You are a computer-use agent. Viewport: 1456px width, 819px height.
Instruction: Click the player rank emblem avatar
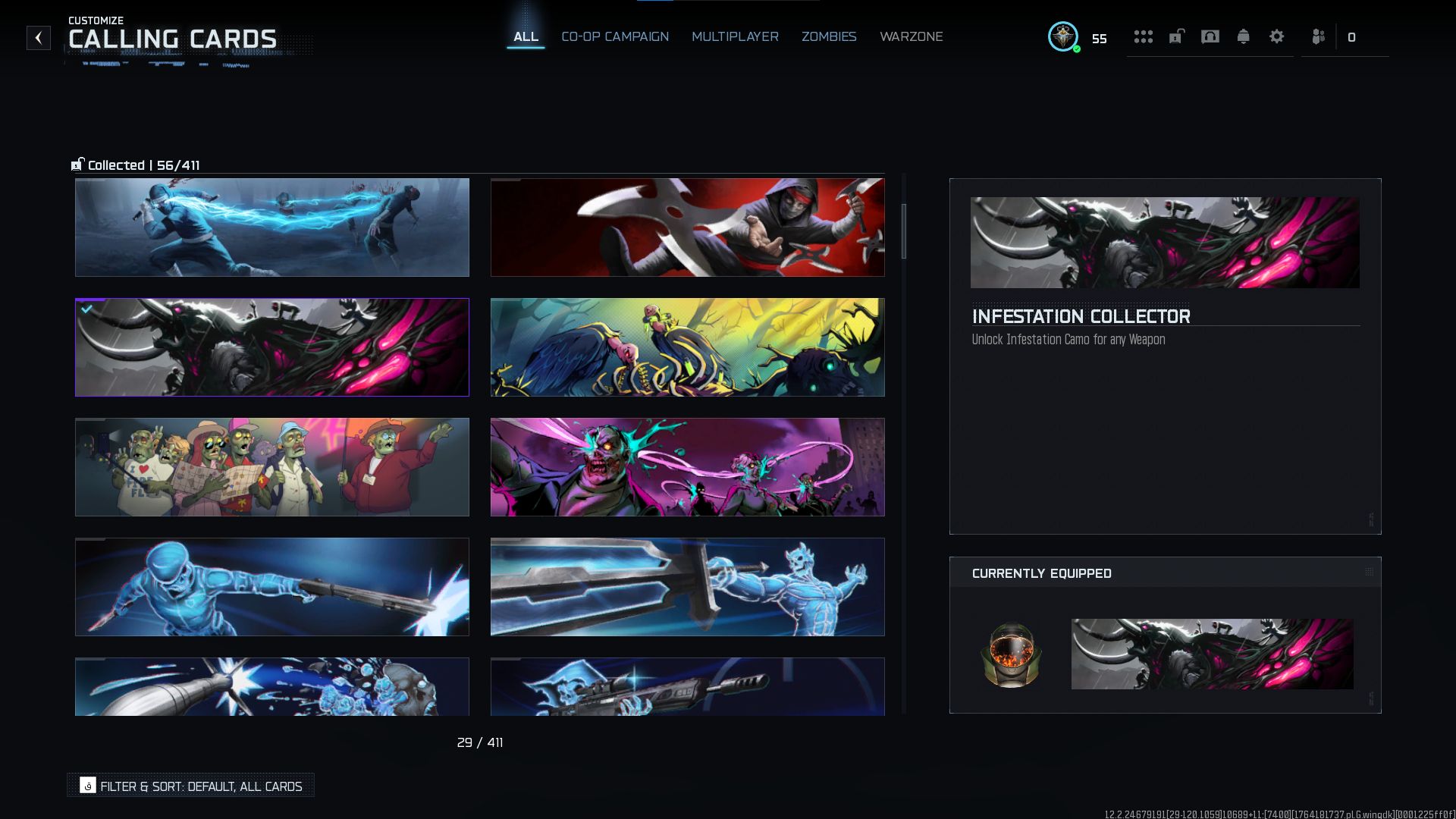click(x=1063, y=36)
